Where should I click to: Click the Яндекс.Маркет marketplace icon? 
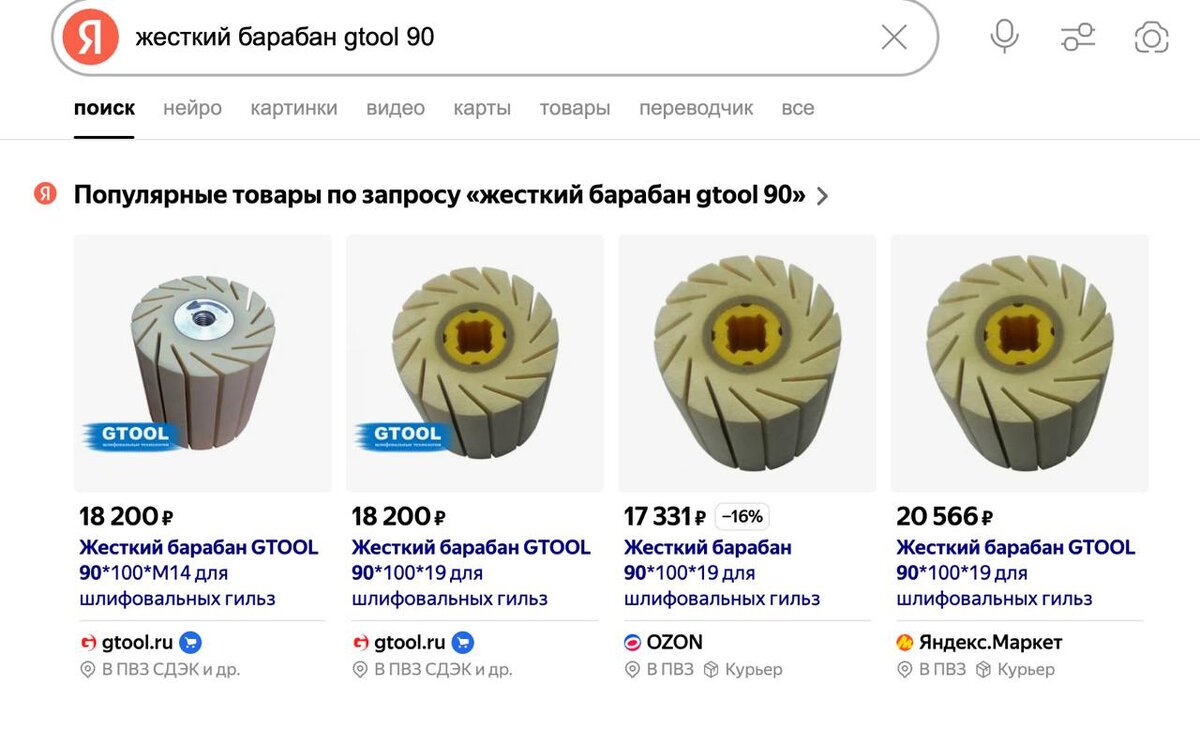point(906,641)
